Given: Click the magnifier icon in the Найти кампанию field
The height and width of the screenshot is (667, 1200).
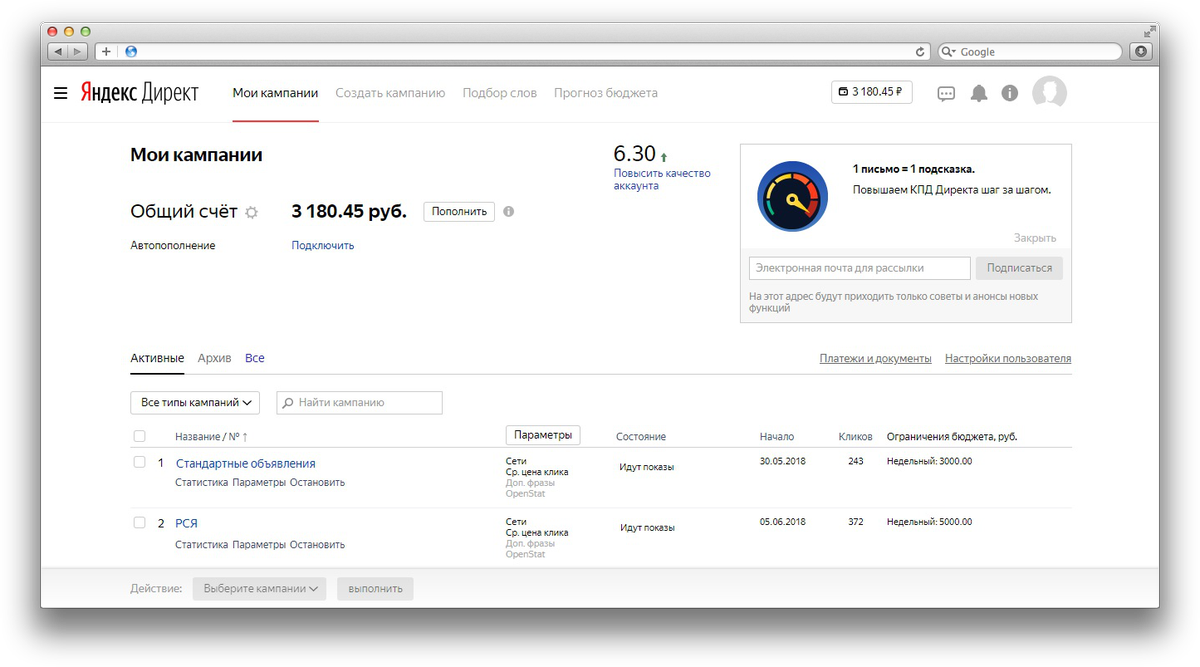Looking at the screenshot, I should (x=288, y=403).
